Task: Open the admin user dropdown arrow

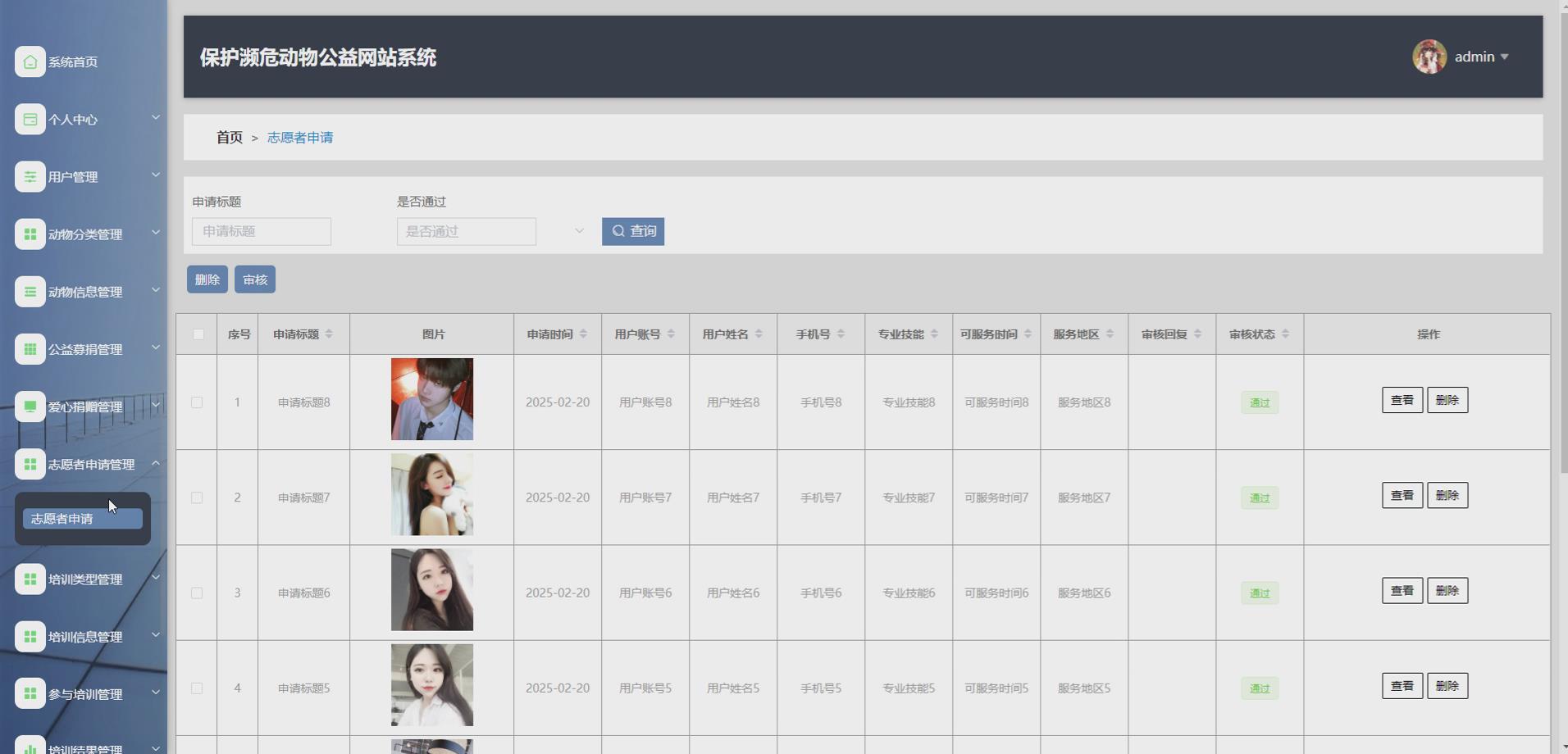Action: pos(1504,57)
